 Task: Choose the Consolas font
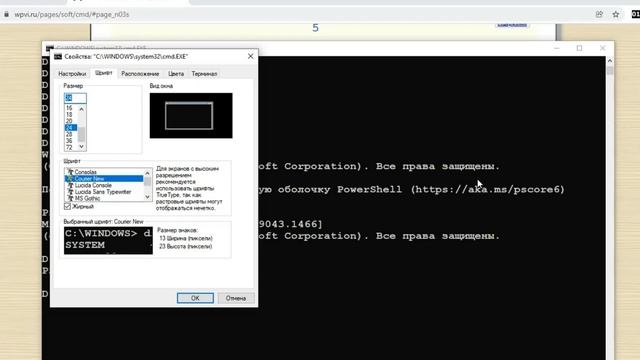86,172
